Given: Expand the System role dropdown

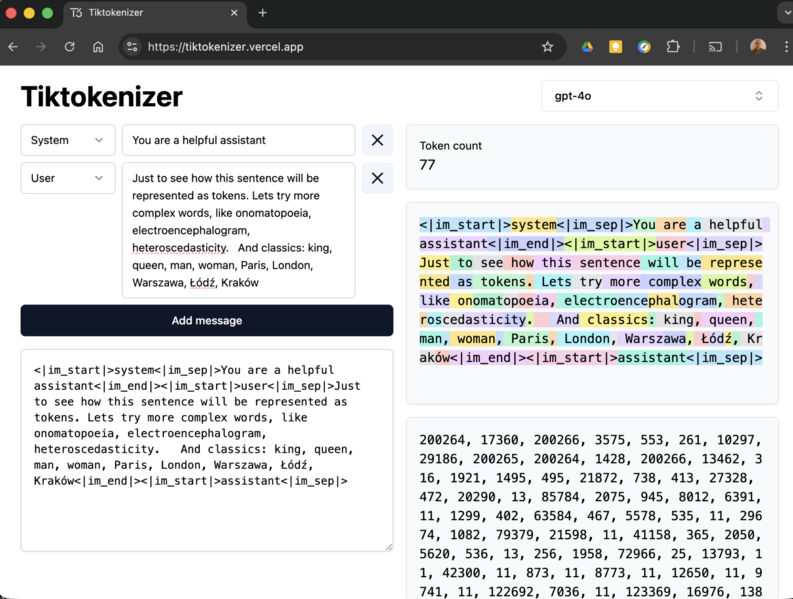Looking at the screenshot, I should click(67, 140).
